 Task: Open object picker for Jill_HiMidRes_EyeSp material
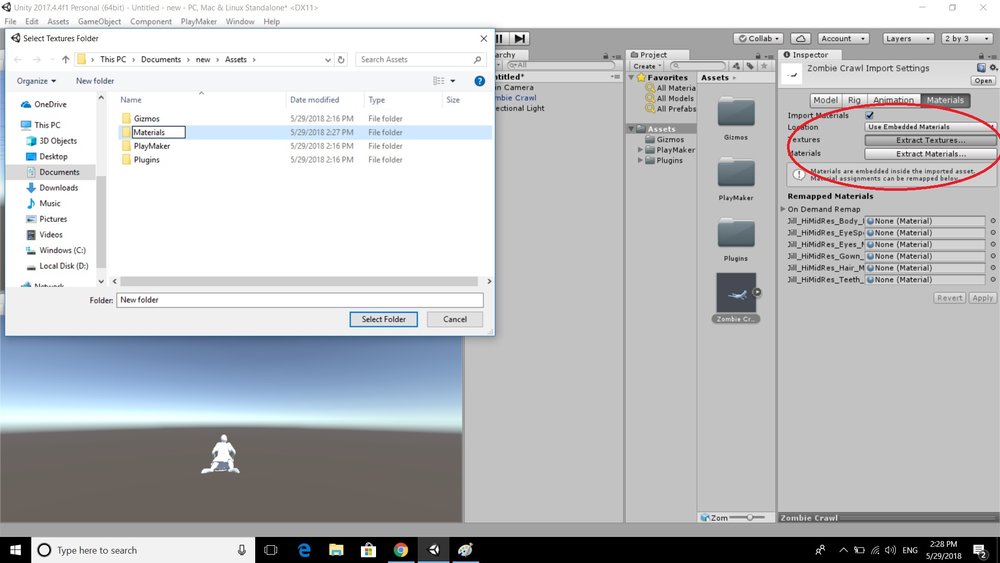(x=992, y=233)
